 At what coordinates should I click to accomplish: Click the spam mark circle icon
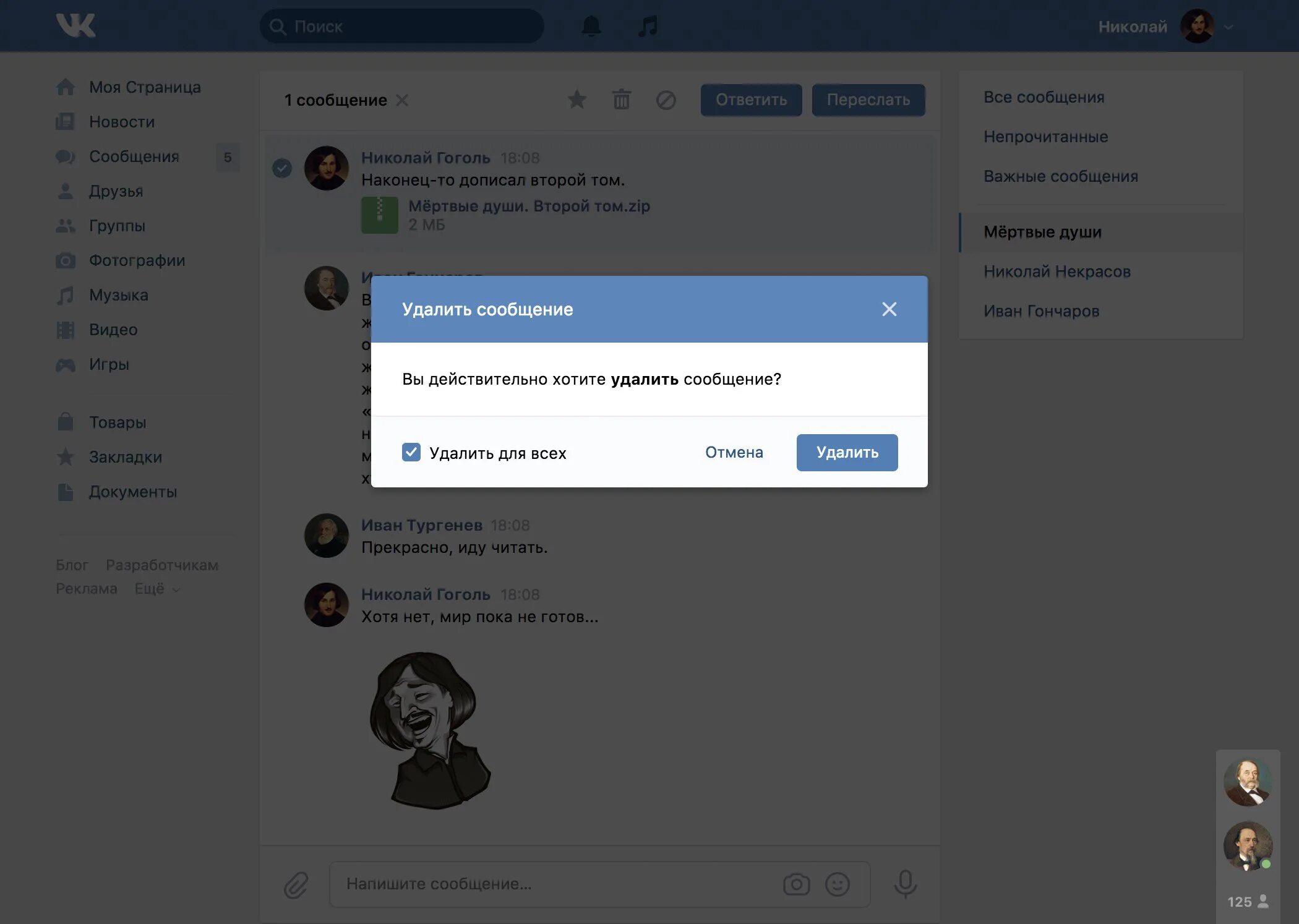coord(666,100)
